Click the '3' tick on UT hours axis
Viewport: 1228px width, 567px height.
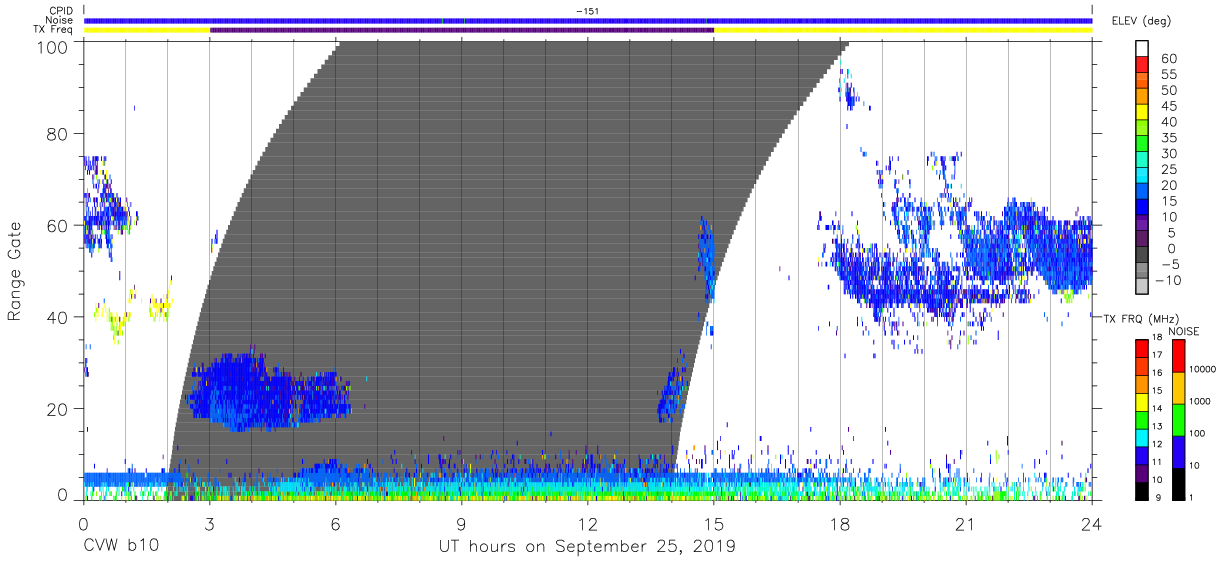210,522
